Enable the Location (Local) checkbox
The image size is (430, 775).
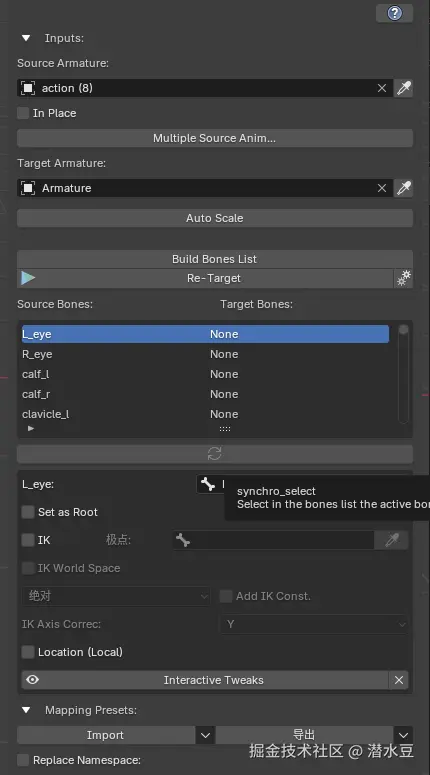[x=28, y=652]
